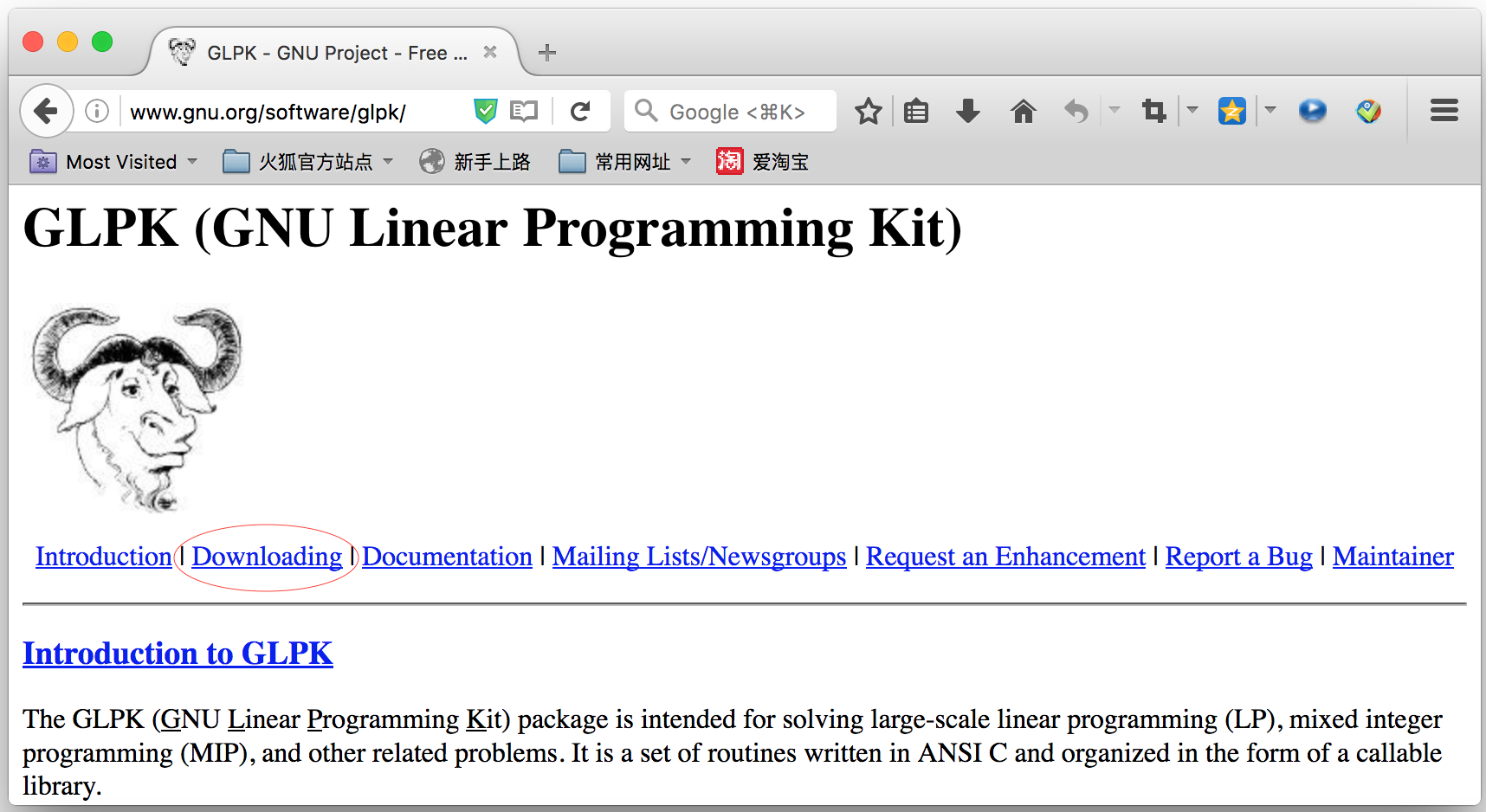The height and width of the screenshot is (812, 1486).
Task: Open site information icon in address bar
Action: click(97, 111)
